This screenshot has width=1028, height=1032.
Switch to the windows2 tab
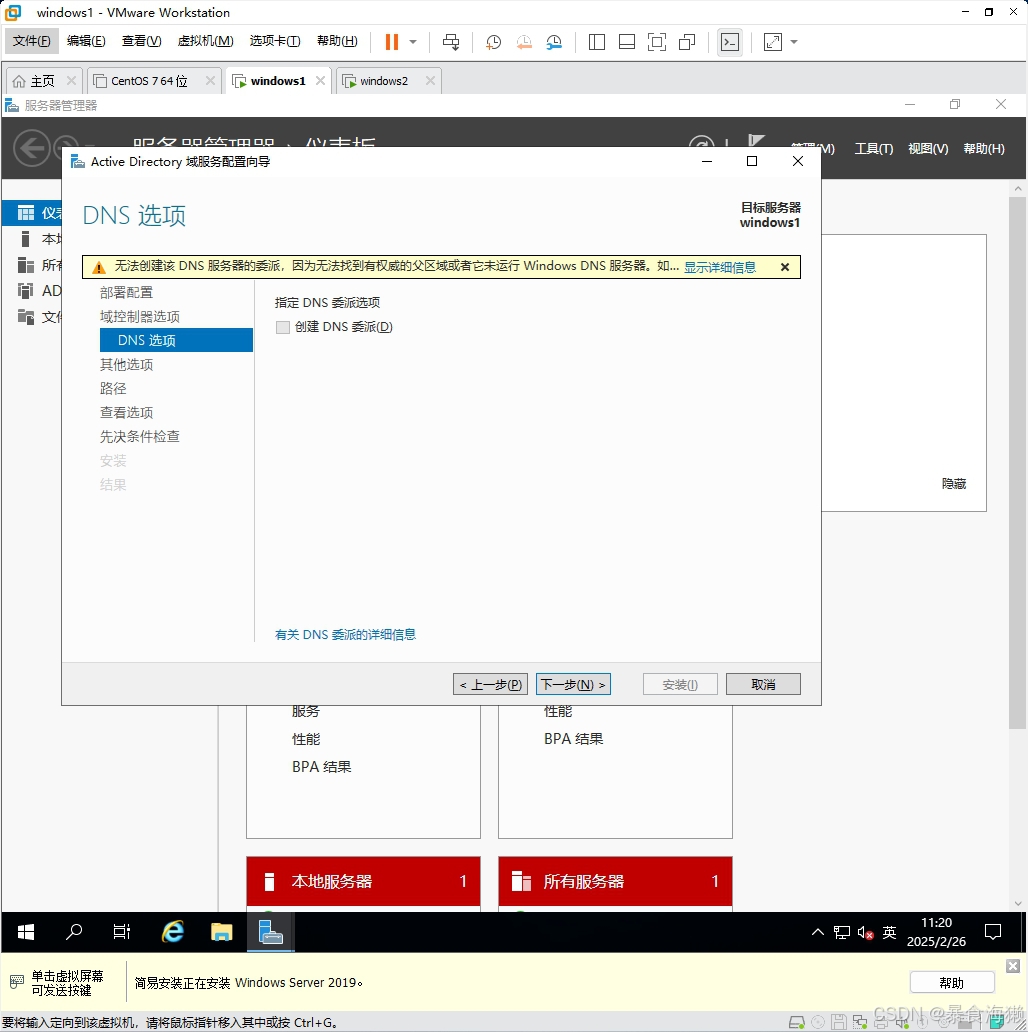384,81
